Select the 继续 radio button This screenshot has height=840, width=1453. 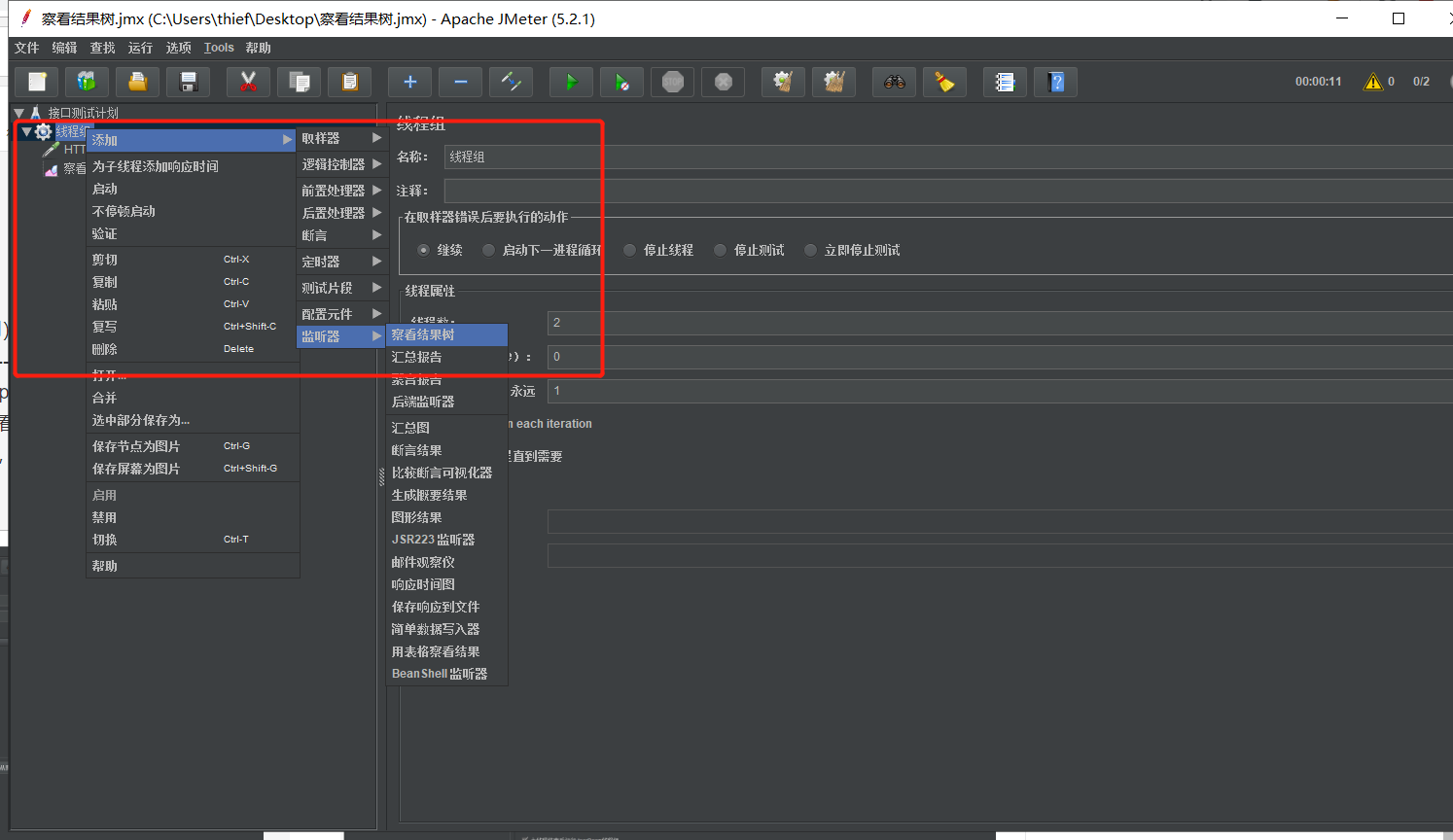click(424, 250)
